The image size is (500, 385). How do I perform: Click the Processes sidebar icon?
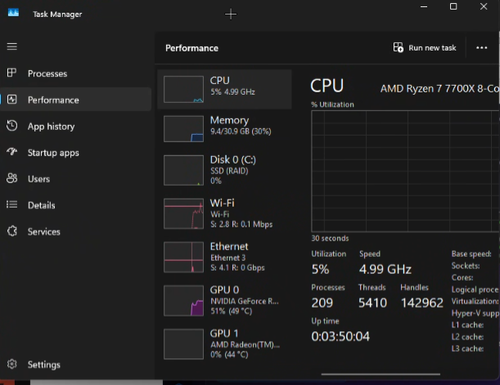[12, 73]
